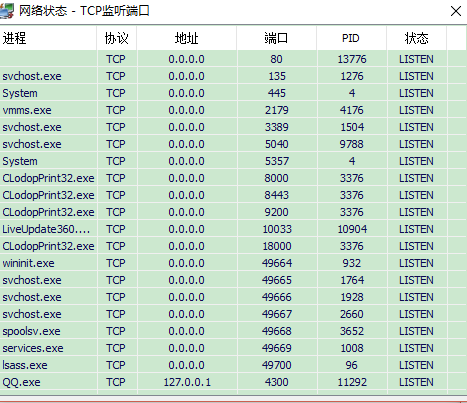Click port 2179 cell
This screenshot has height=403, width=467.
click(x=277, y=110)
